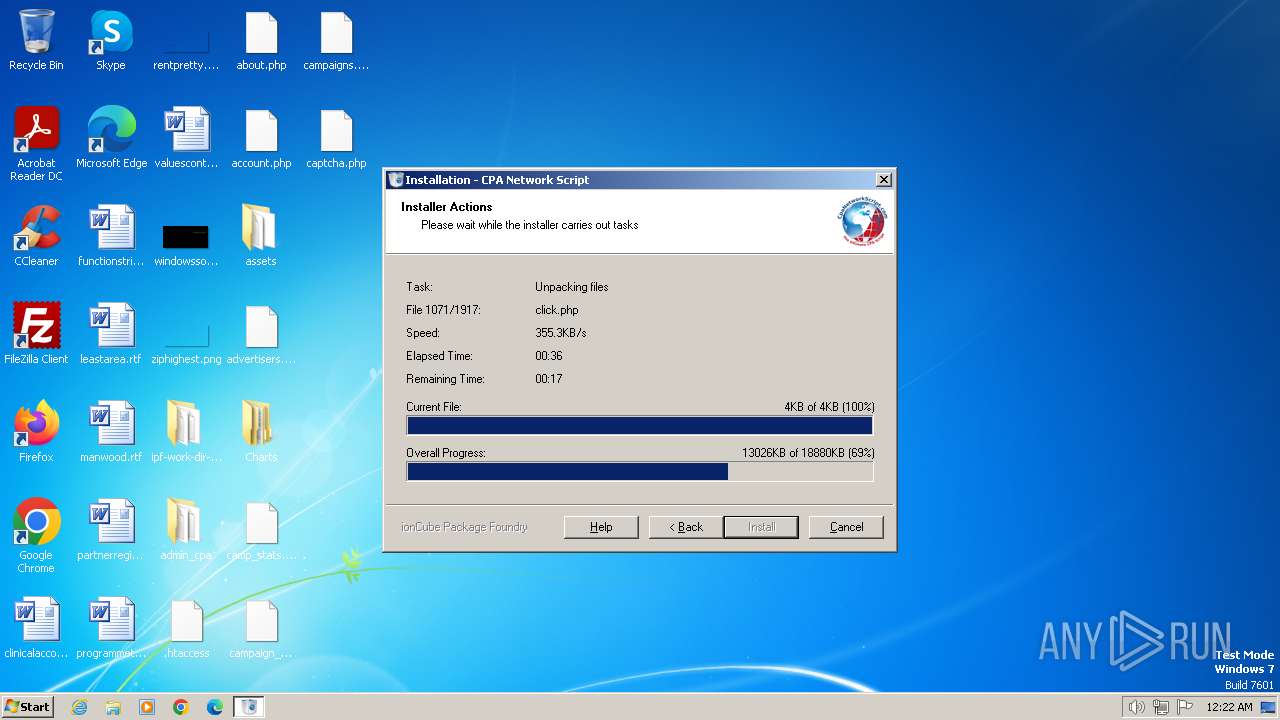Select the leastarea.rtf document icon
1280x720 pixels.
[111, 334]
